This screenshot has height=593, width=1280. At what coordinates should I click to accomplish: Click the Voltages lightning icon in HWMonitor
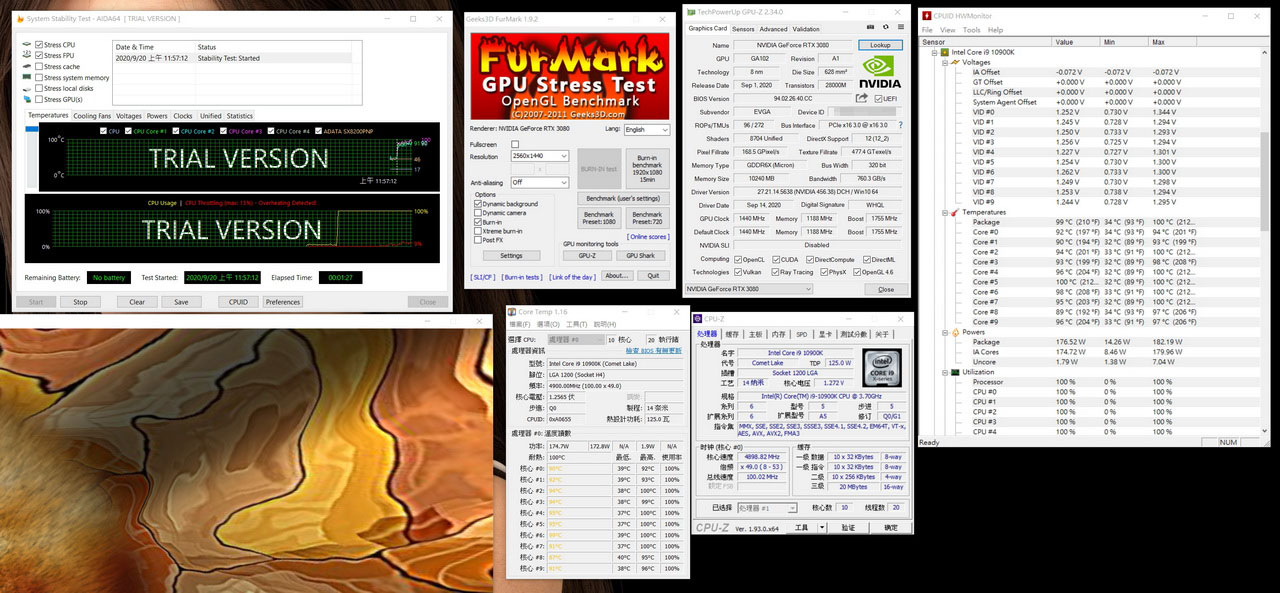[x=956, y=62]
